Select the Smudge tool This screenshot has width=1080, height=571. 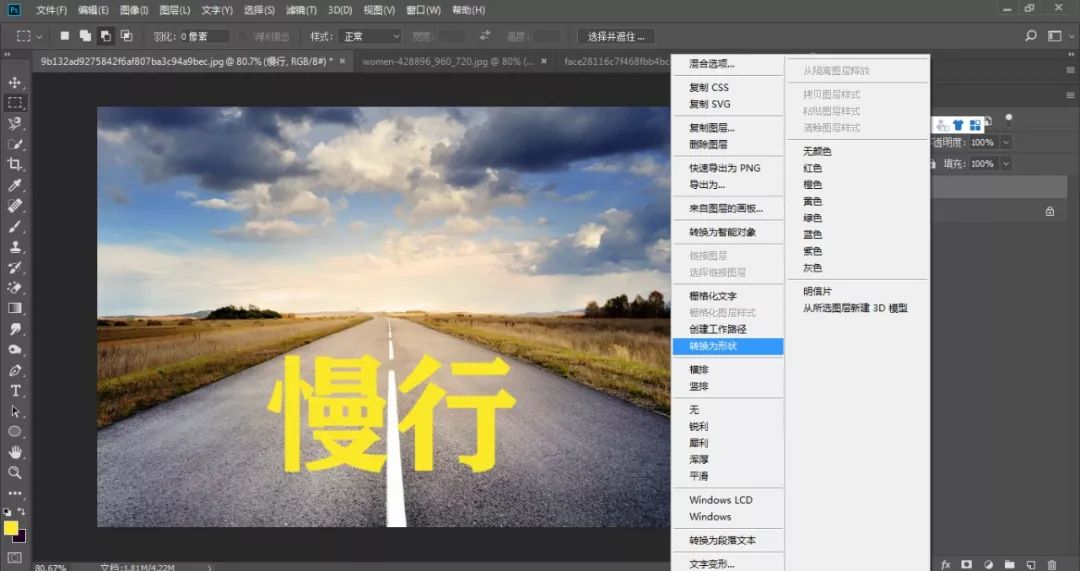pyautogui.click(x=14, y=329)
